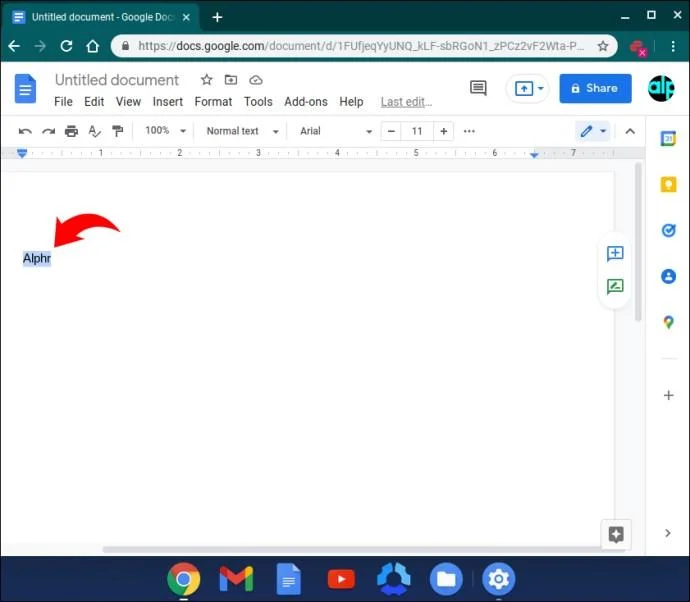Open the Tools menu
This screenshot has width=690, height=602.
coord(258,102)
